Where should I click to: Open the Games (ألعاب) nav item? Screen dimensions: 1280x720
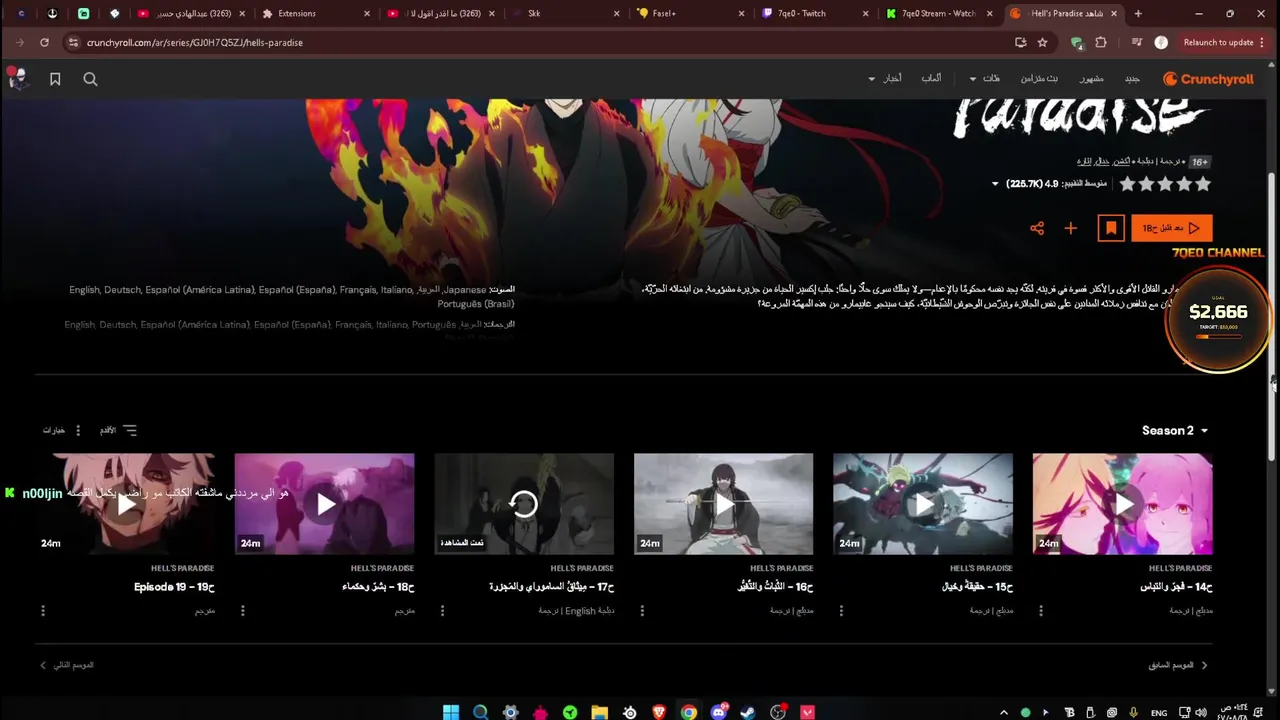click(931, 79)
